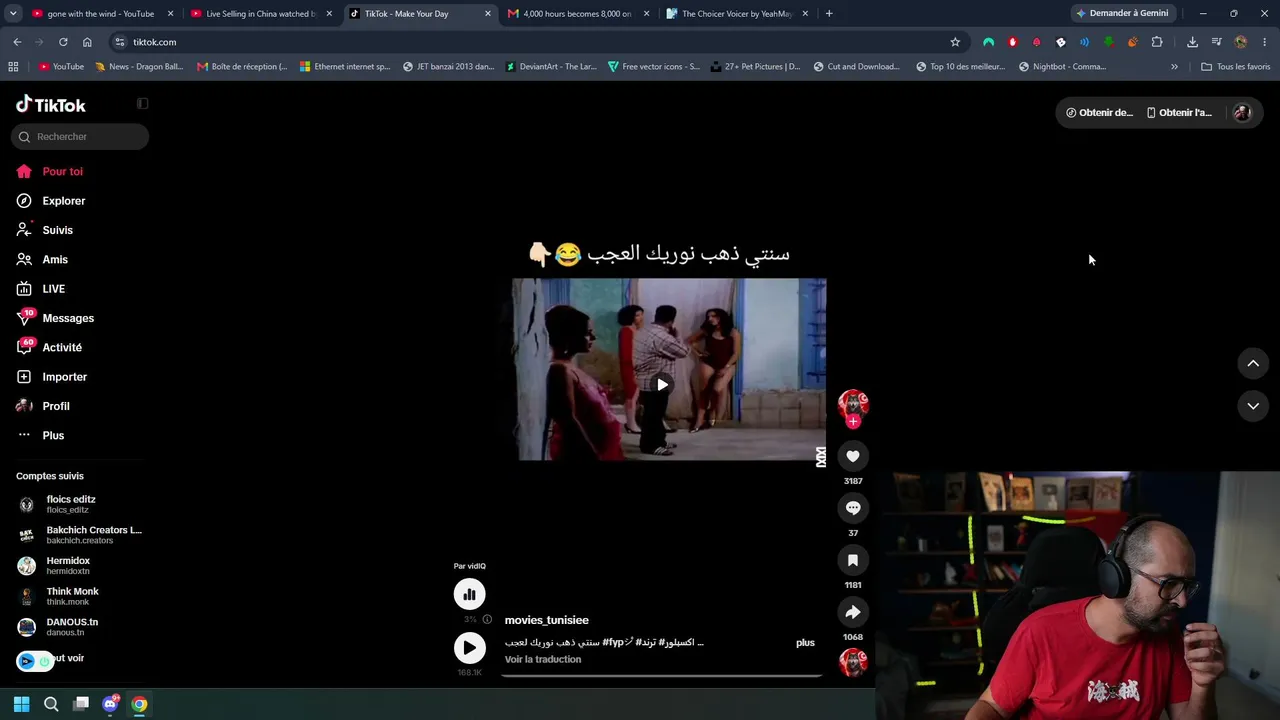Open the Suivis feed

(57, 230)
